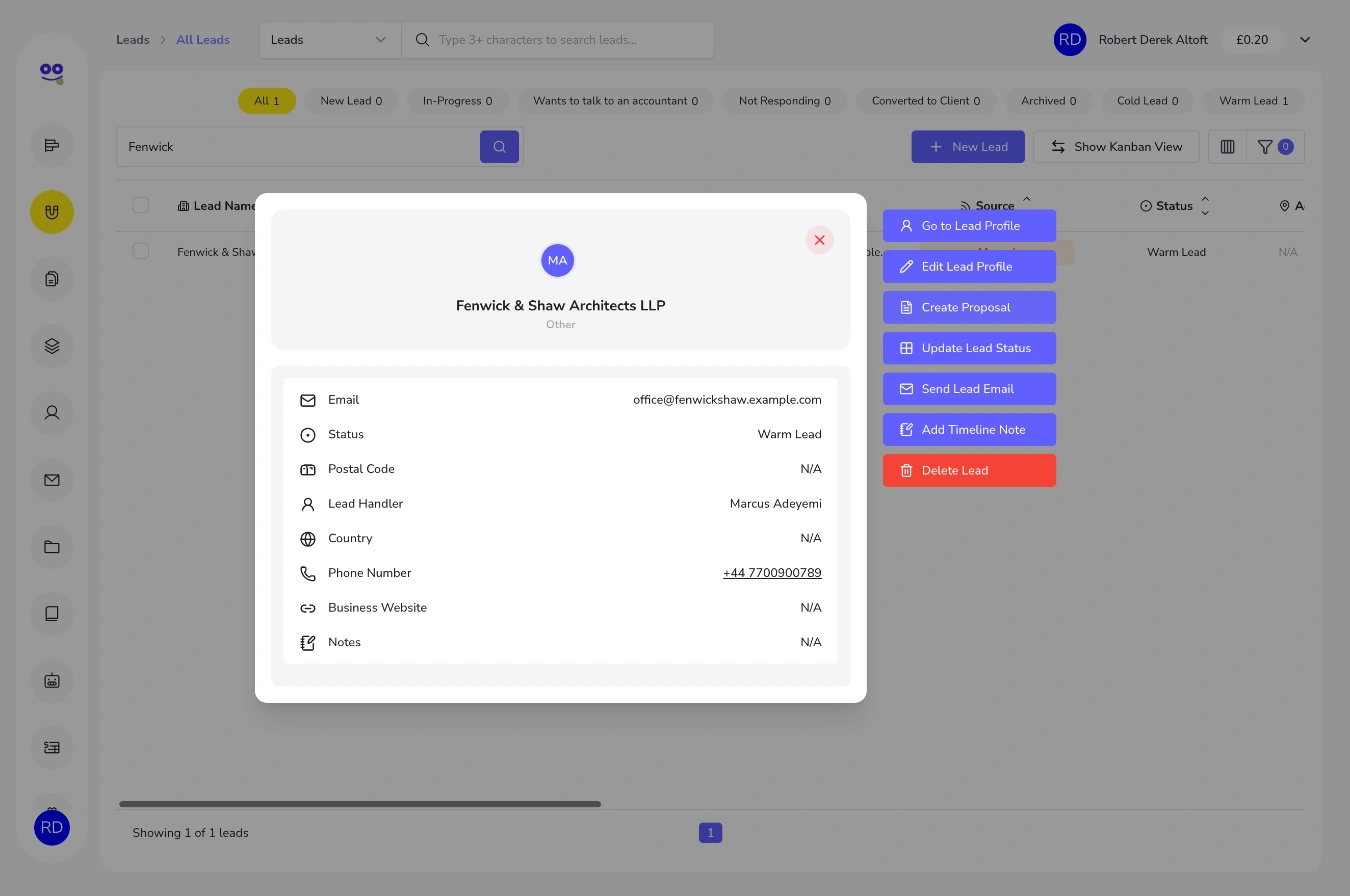Click Go to Lead Profile button
1350x896 pixels.
969,226
